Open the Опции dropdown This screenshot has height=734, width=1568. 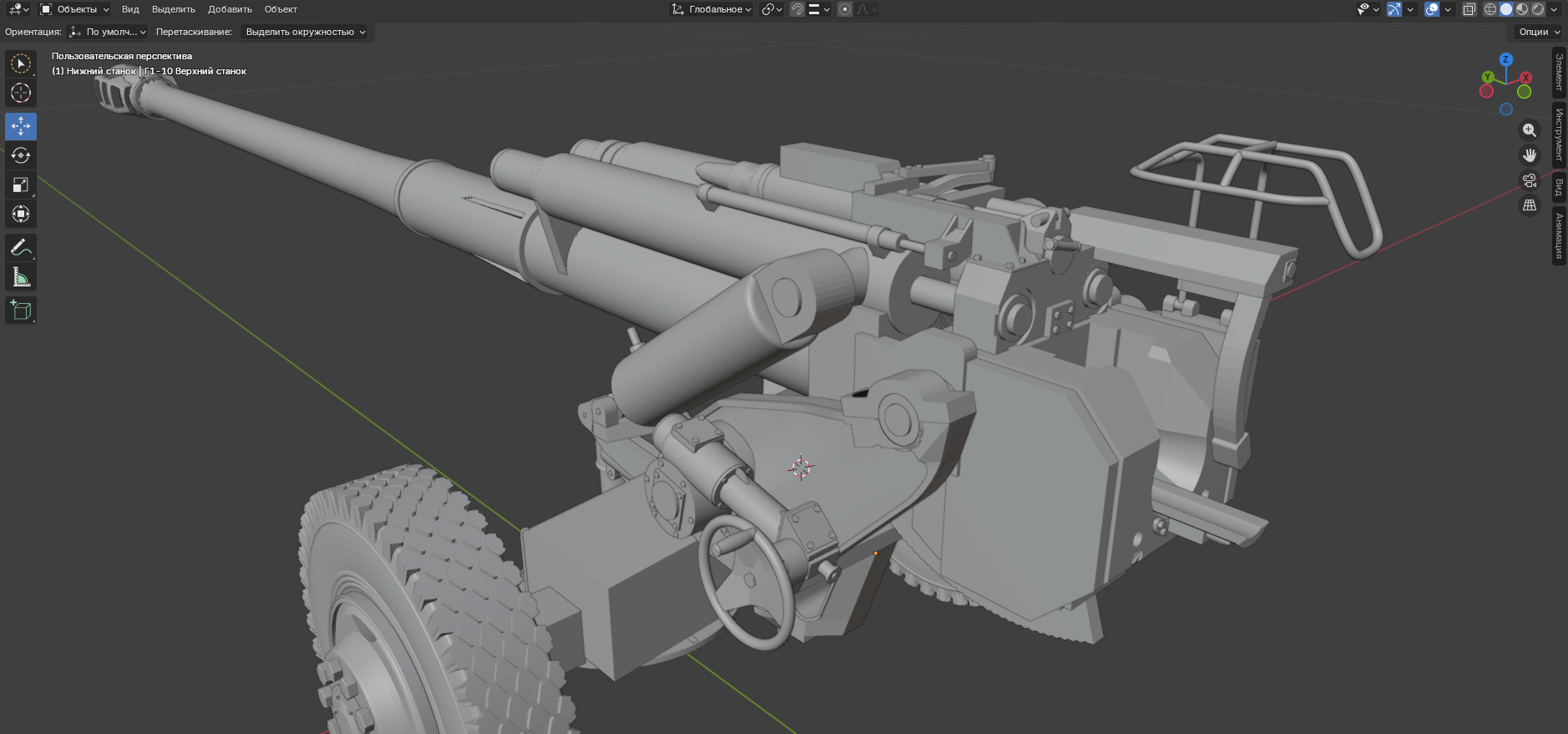[1540, 32]
